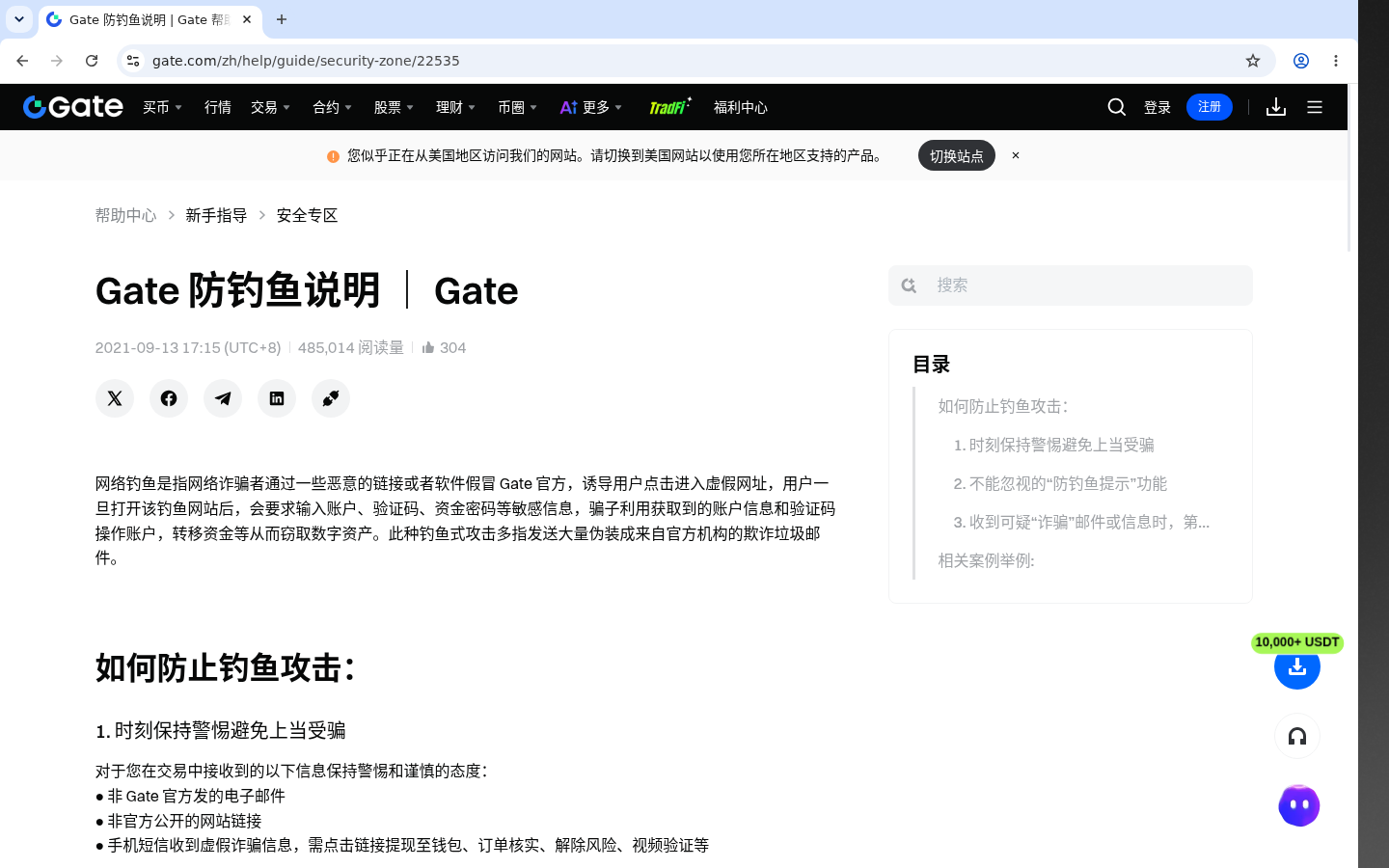Jump to 如何防止钓鱼攻击 in contents
Screen dimensions: 1389x868
pyautogui.click(x=1003, y=406)
